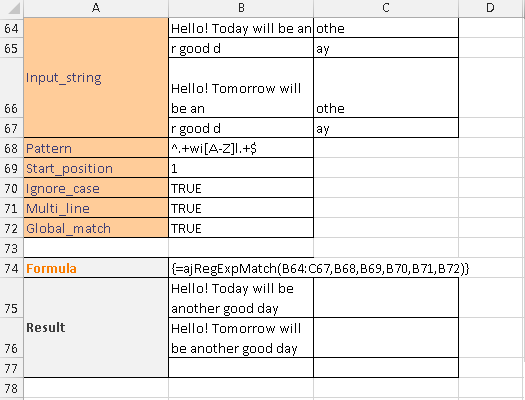The height and width of the screenshot is (400, 525).
Task: Select column C header
Action: coord(386,8)
